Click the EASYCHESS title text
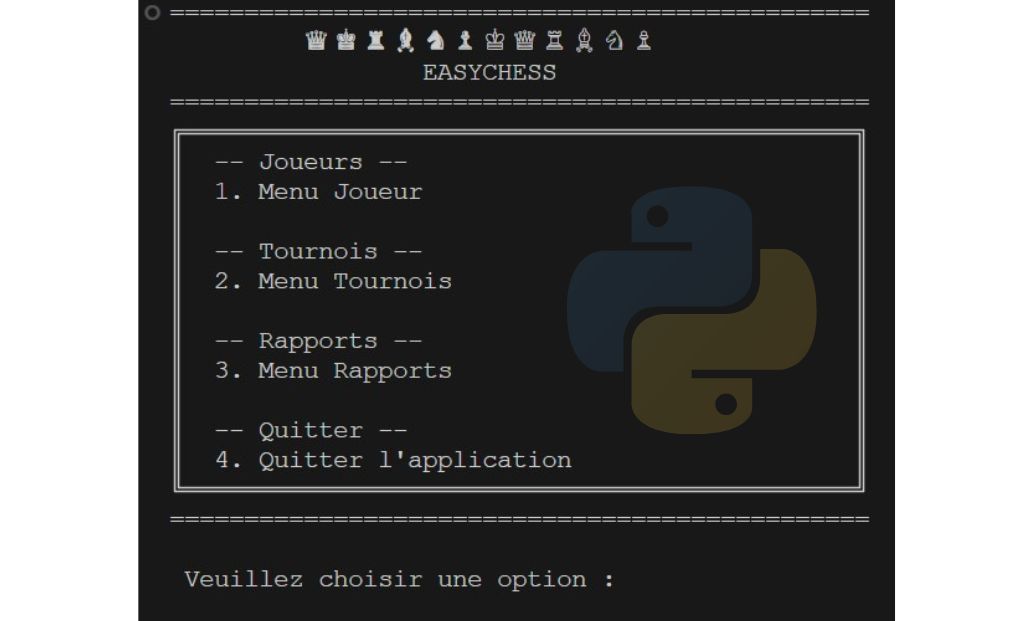1028x621 pixels. click(489, 72)
